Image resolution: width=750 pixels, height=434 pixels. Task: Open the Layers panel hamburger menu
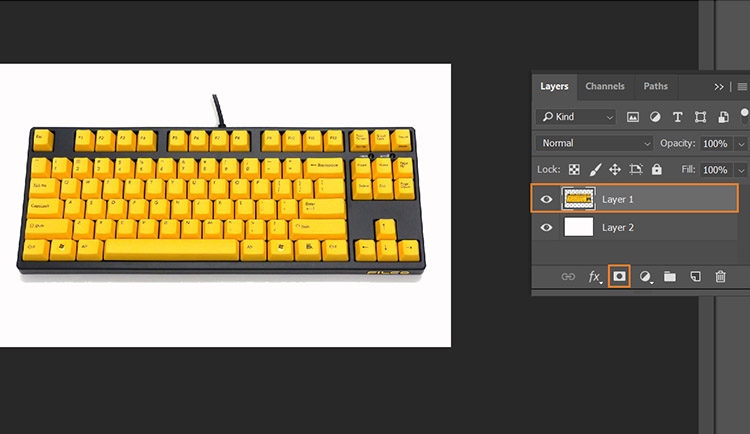[742, 87]
